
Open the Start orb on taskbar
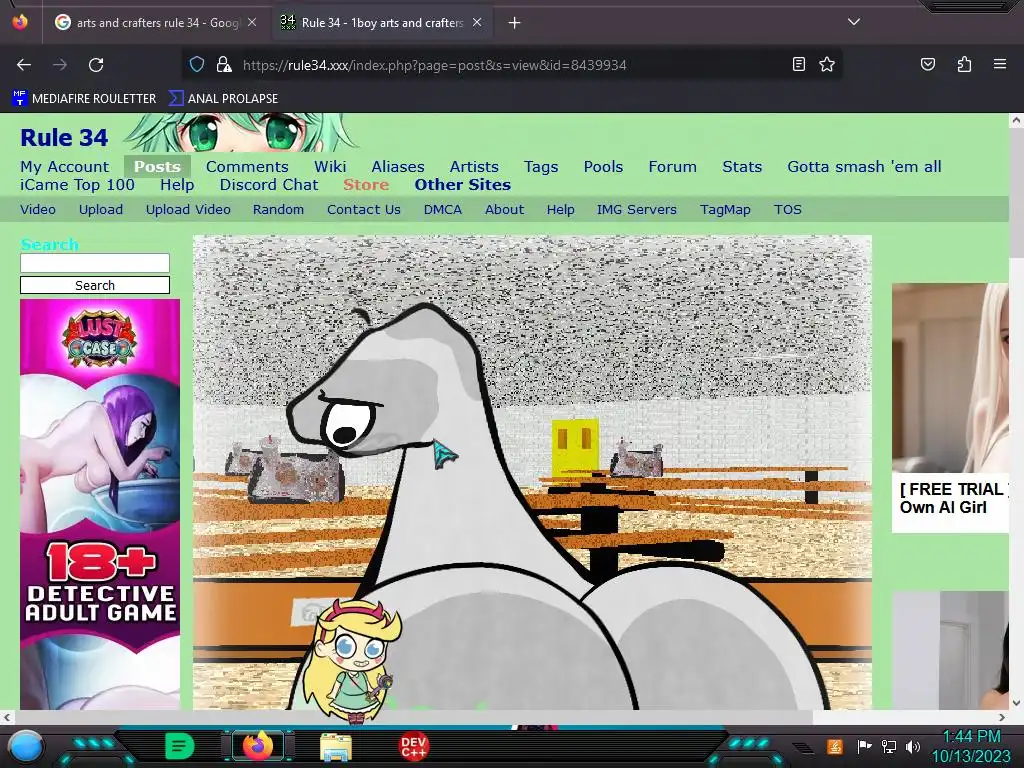[x=26, y=746]
